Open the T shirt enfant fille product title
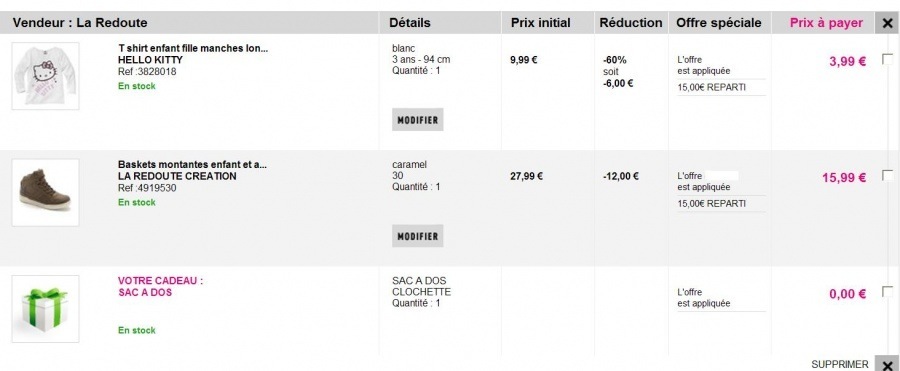Screen dimensions: 900x371 tap(193, 48)
